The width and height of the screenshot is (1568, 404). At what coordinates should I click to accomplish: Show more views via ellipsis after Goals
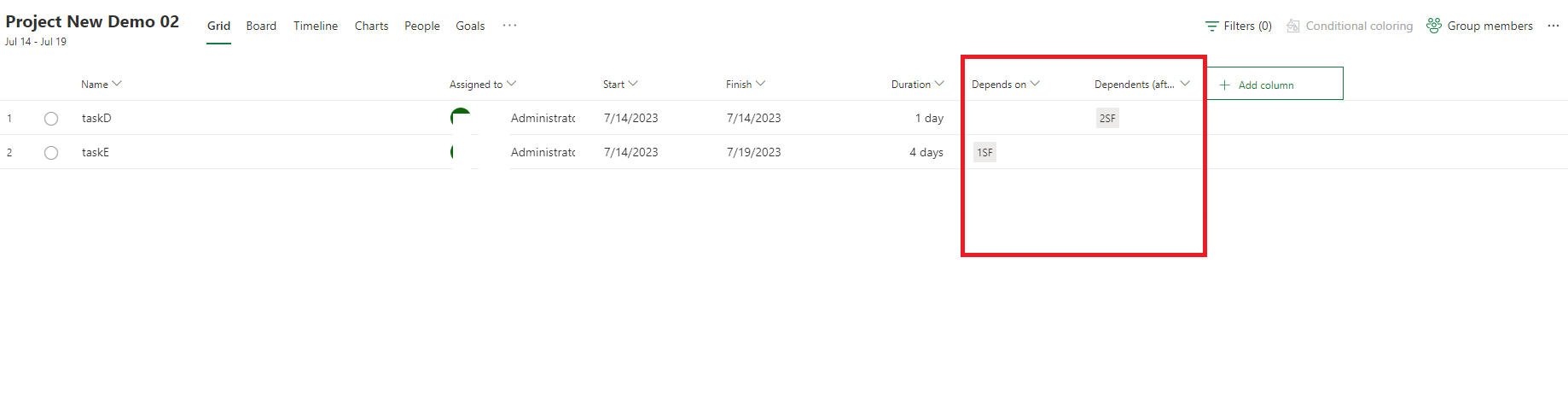[509, 26]
